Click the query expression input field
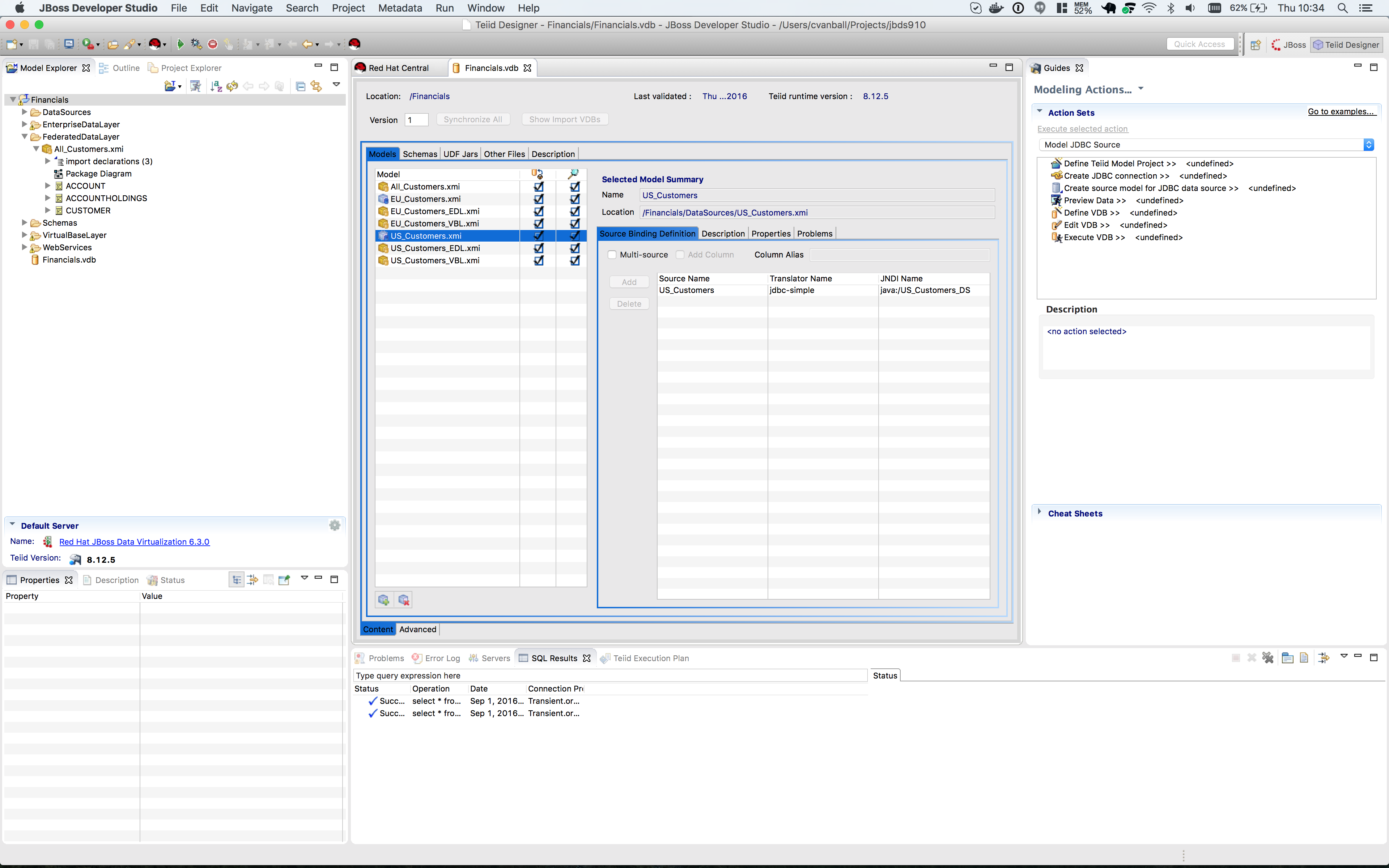Screen dimensions: 1389x868 tap(608, 675)
